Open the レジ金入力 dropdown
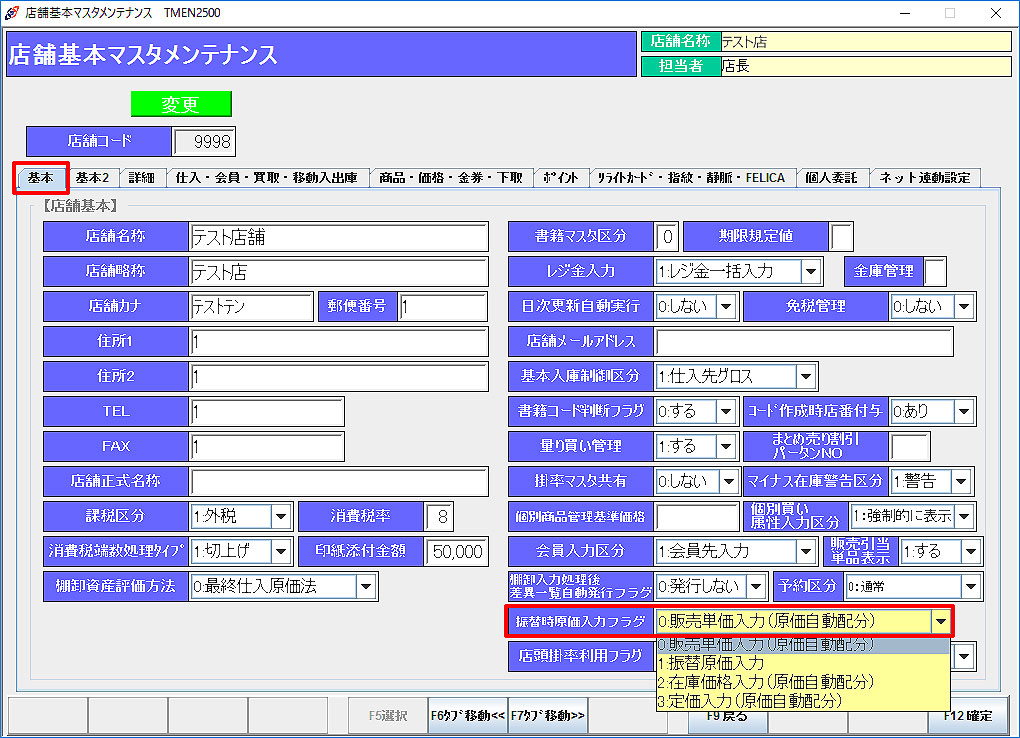 pyautogui.click(x=811, y=271)
